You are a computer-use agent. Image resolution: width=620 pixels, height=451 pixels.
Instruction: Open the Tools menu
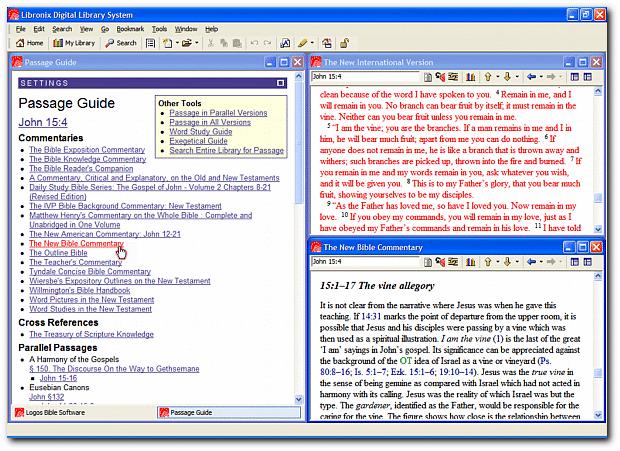click(159, 29)
